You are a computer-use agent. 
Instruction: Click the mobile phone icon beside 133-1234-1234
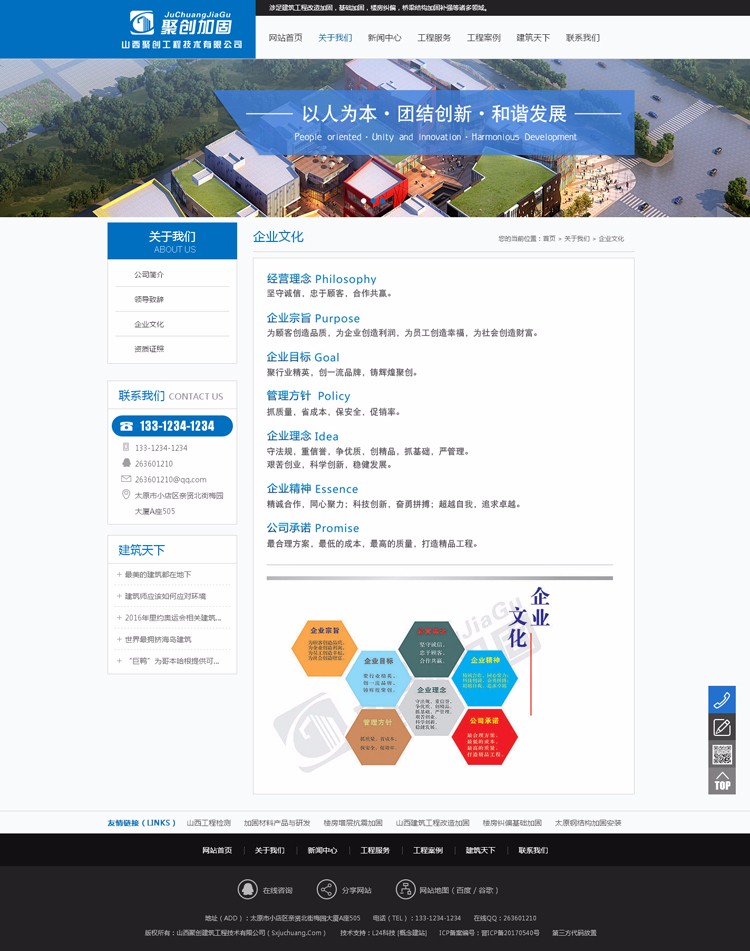coord(126,448)
